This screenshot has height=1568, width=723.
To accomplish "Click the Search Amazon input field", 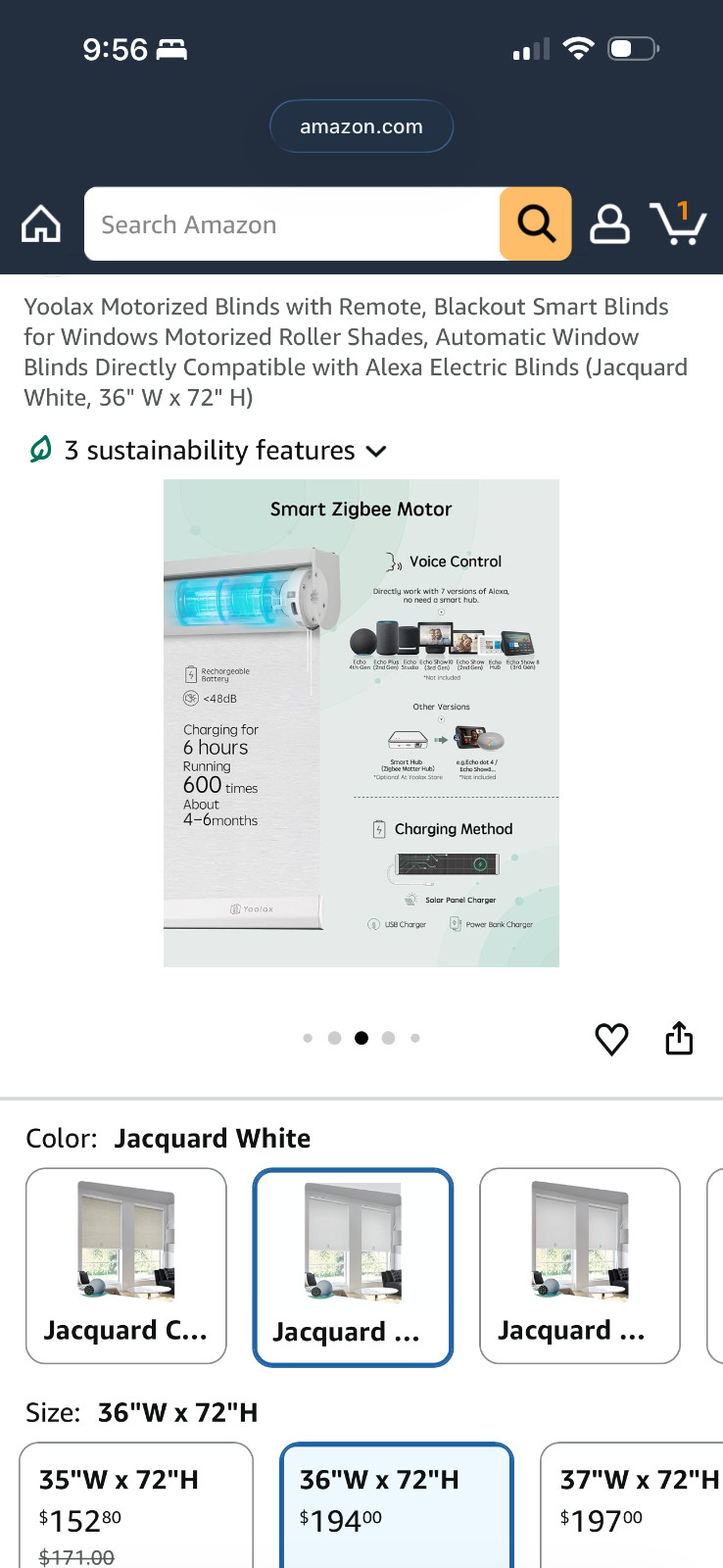I will [292, 223].
